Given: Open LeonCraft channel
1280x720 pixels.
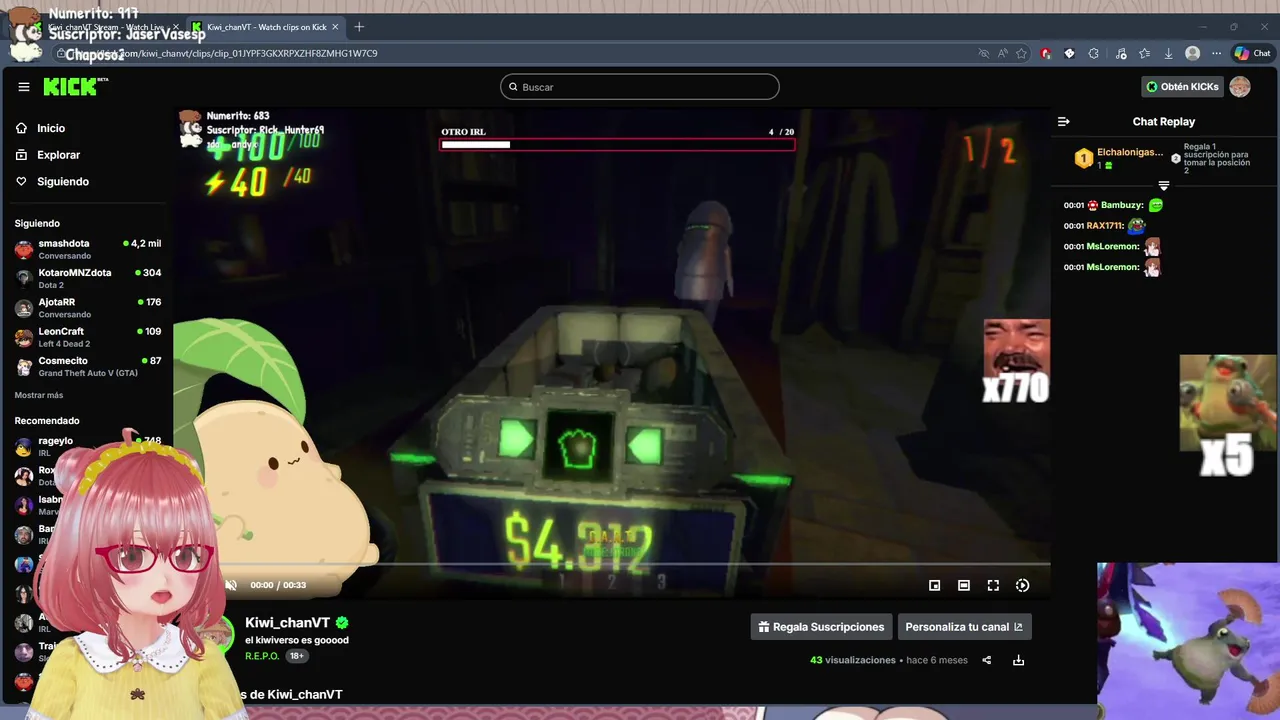Looking at the screenshot, I should [88, 337].
